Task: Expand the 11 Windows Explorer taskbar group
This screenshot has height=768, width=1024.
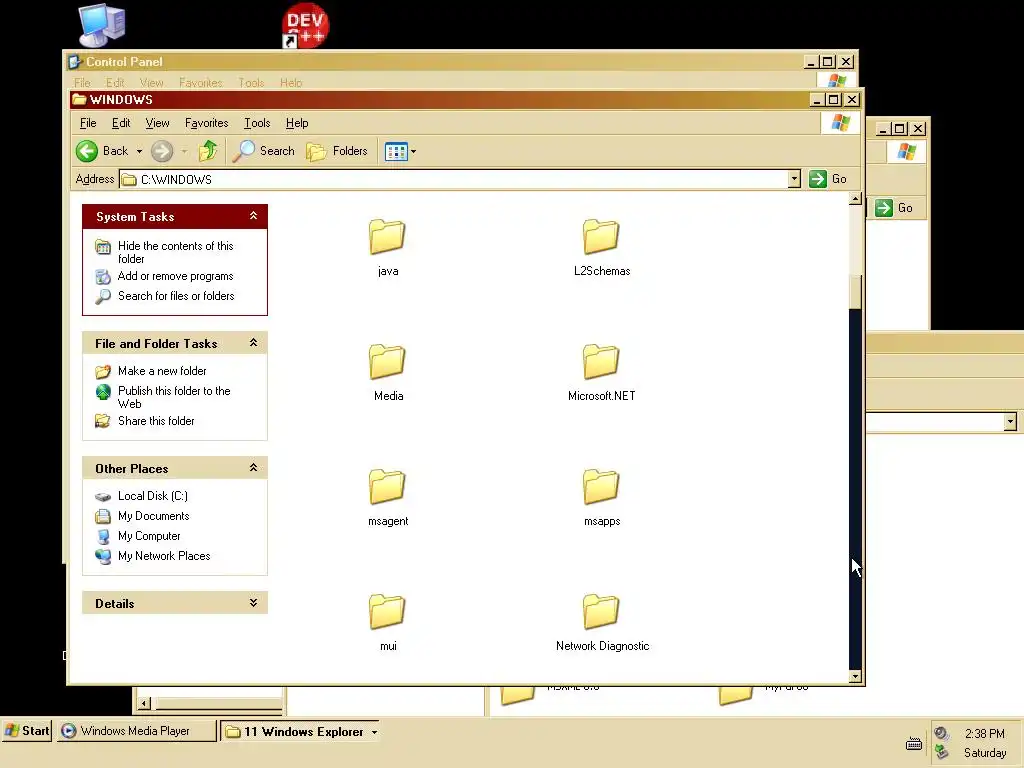Action: tap(374, 732)
